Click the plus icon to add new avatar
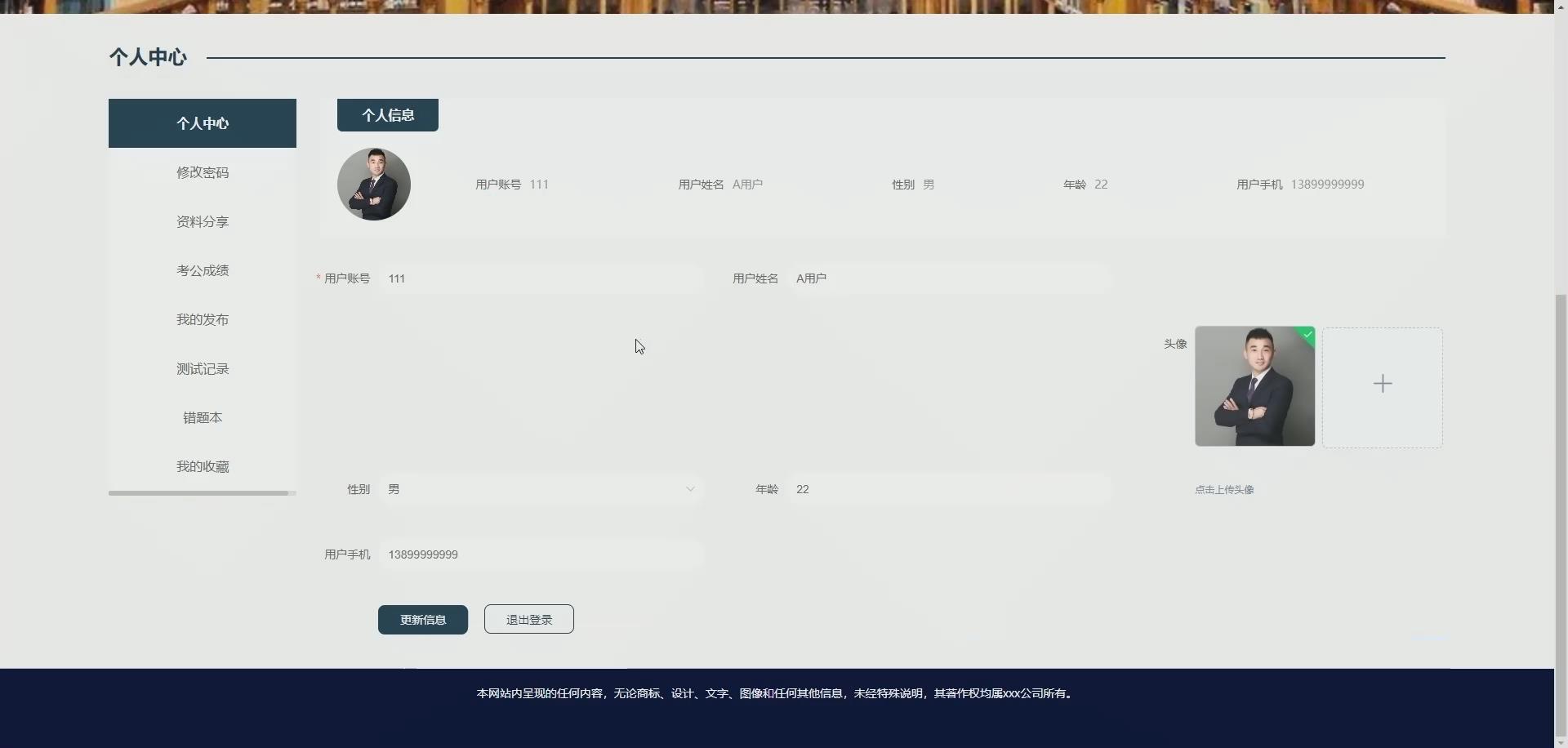Viewport: 1568px width, 748px height. tap(1382, 383)
